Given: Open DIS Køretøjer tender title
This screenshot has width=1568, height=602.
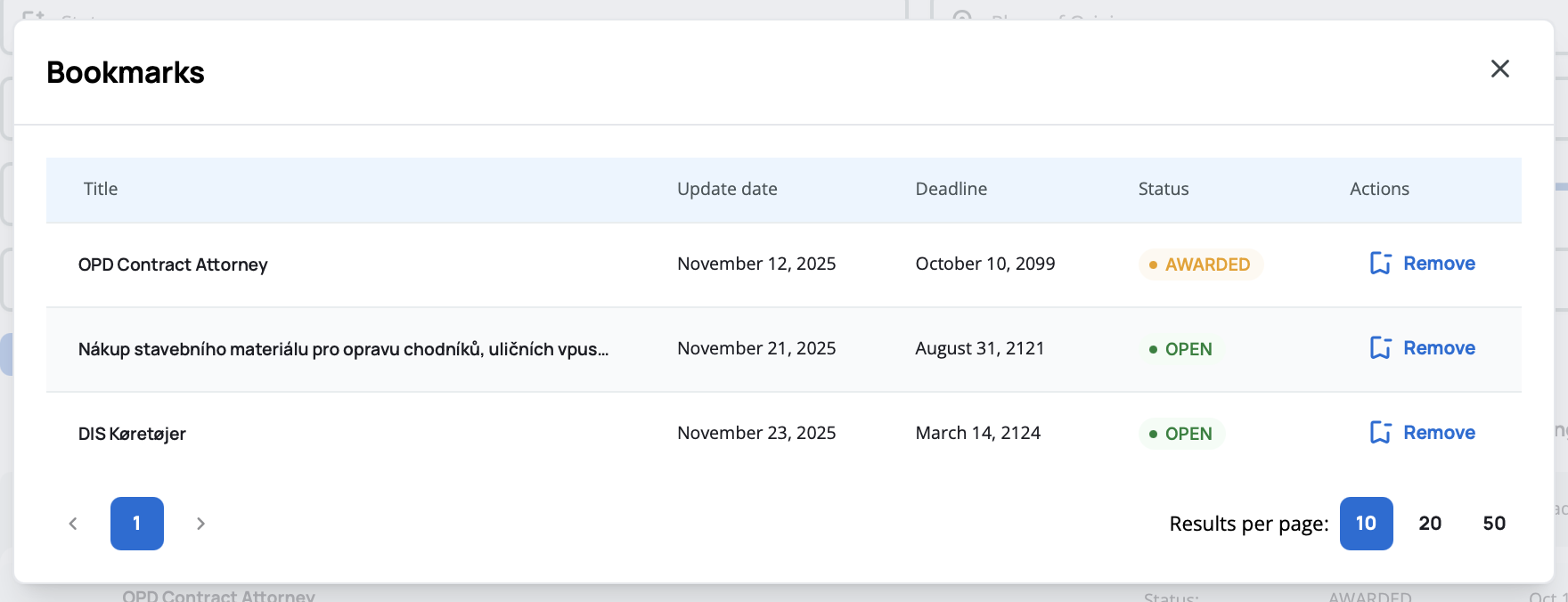Looking at the screenshot, I should tap(132, 434).
